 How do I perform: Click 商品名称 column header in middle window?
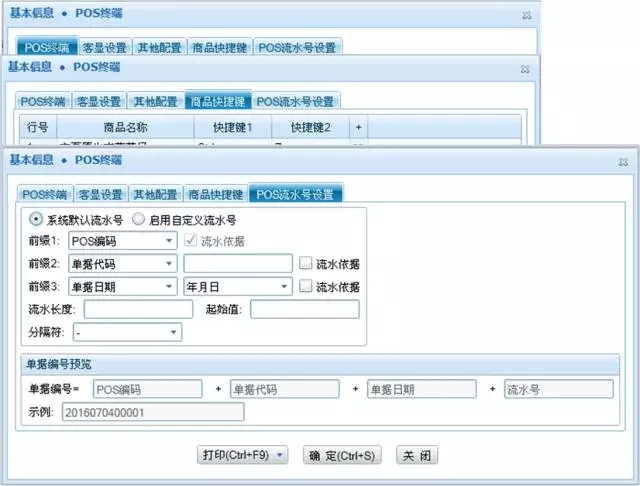[125, 127]
